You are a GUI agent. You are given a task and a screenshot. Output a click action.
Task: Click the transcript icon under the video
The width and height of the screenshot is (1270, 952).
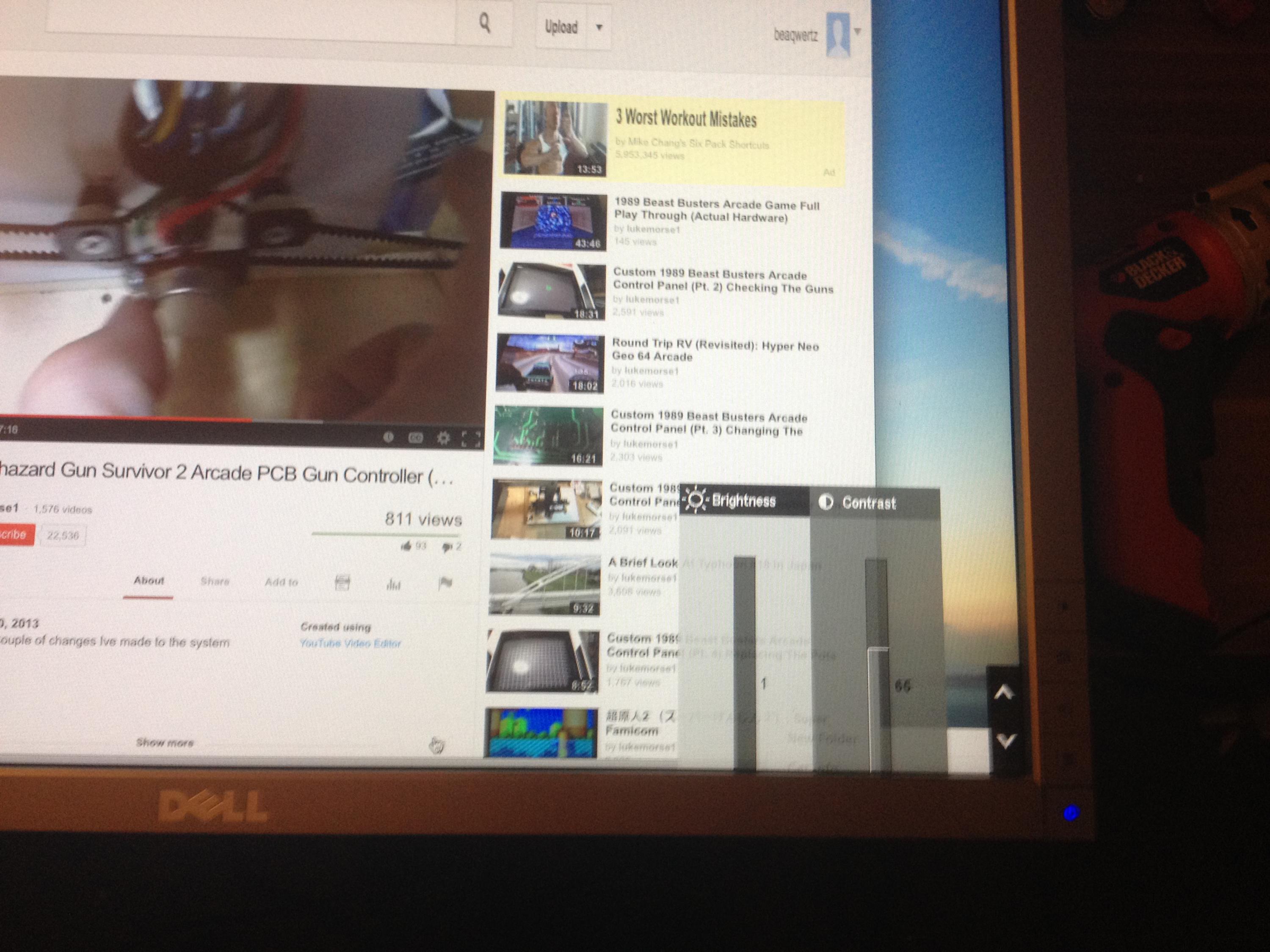coord(342,583)
